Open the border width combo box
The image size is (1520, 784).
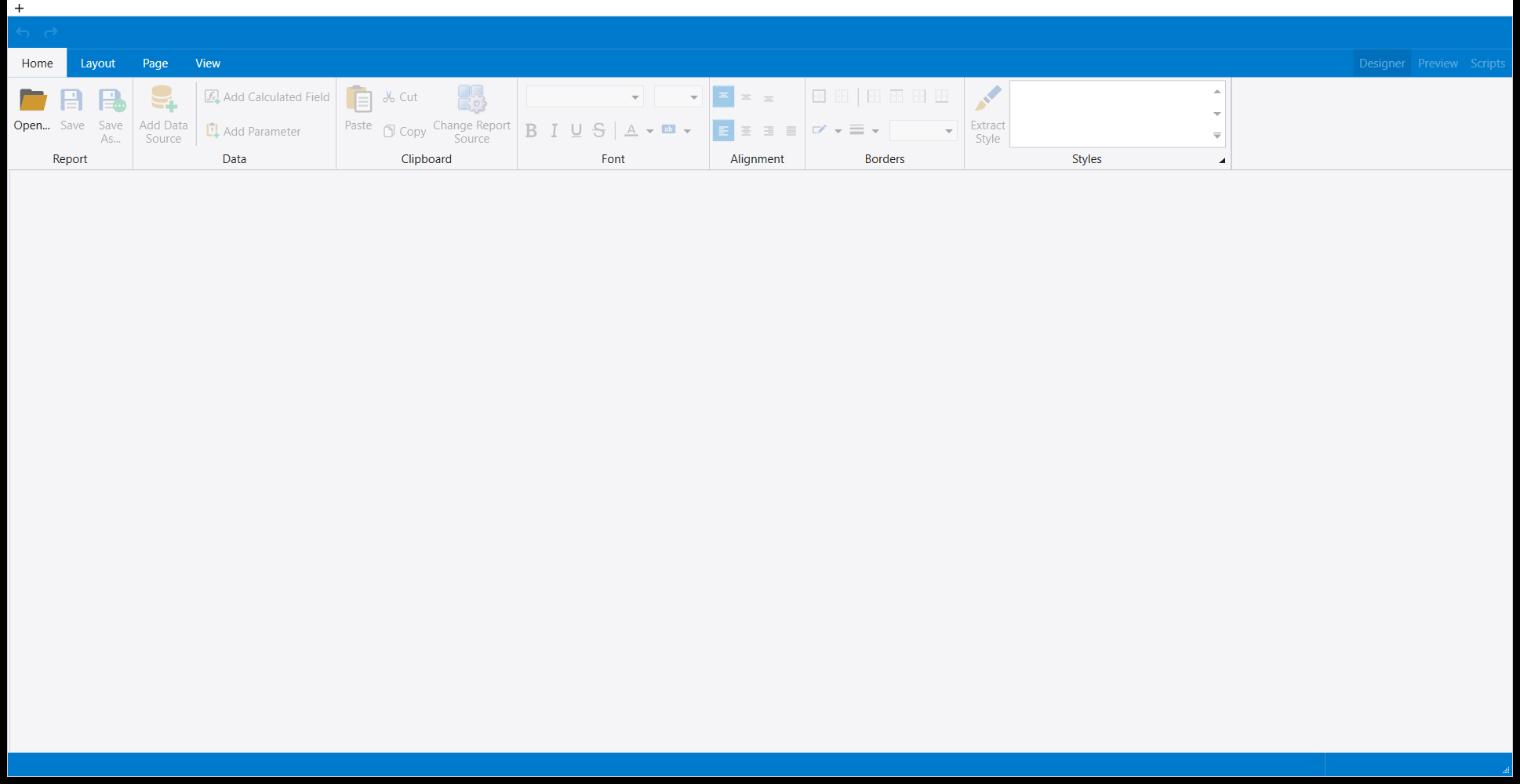(923, 131)
